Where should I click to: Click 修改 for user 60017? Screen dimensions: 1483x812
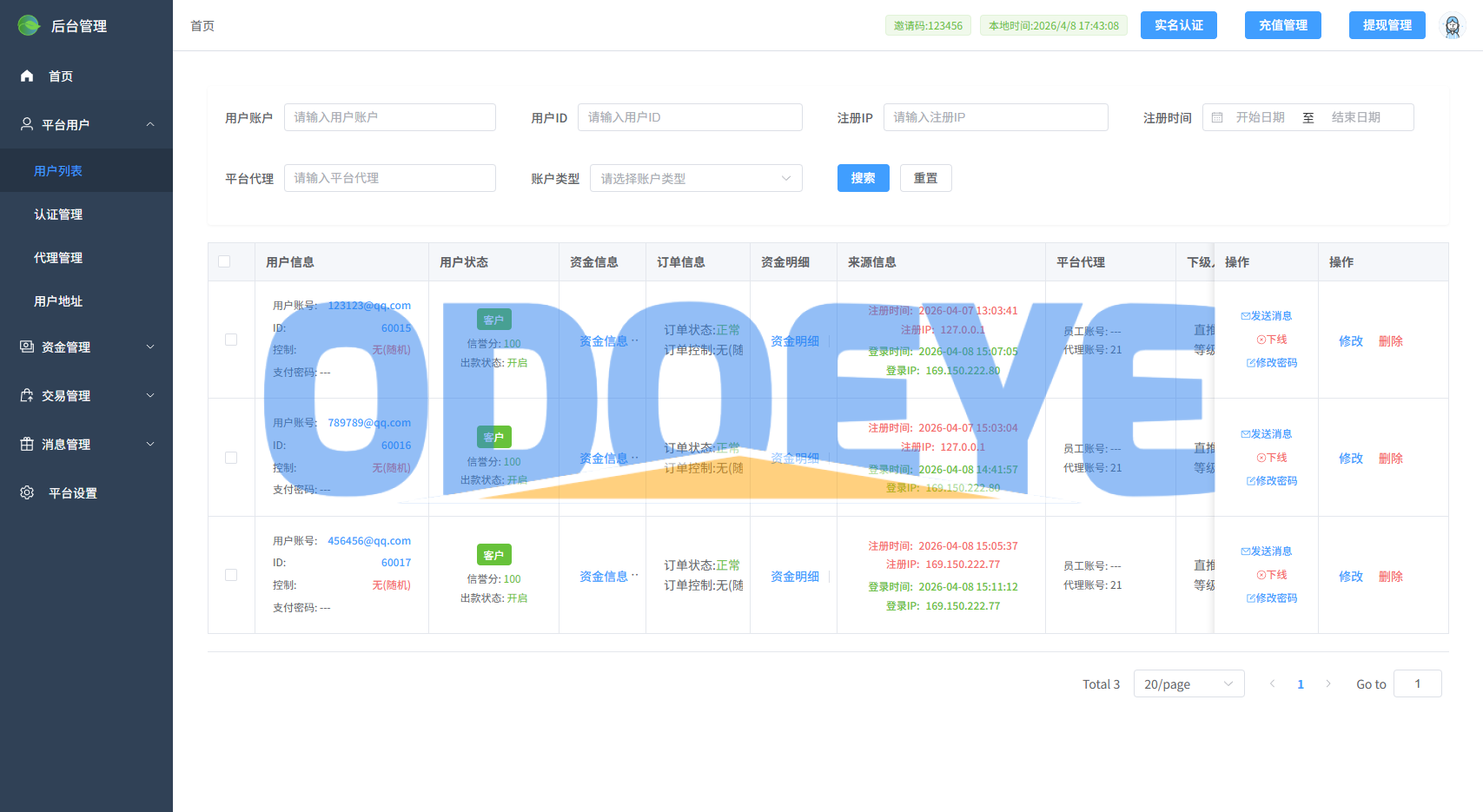pyautogui.click(x=1351, y=576)
